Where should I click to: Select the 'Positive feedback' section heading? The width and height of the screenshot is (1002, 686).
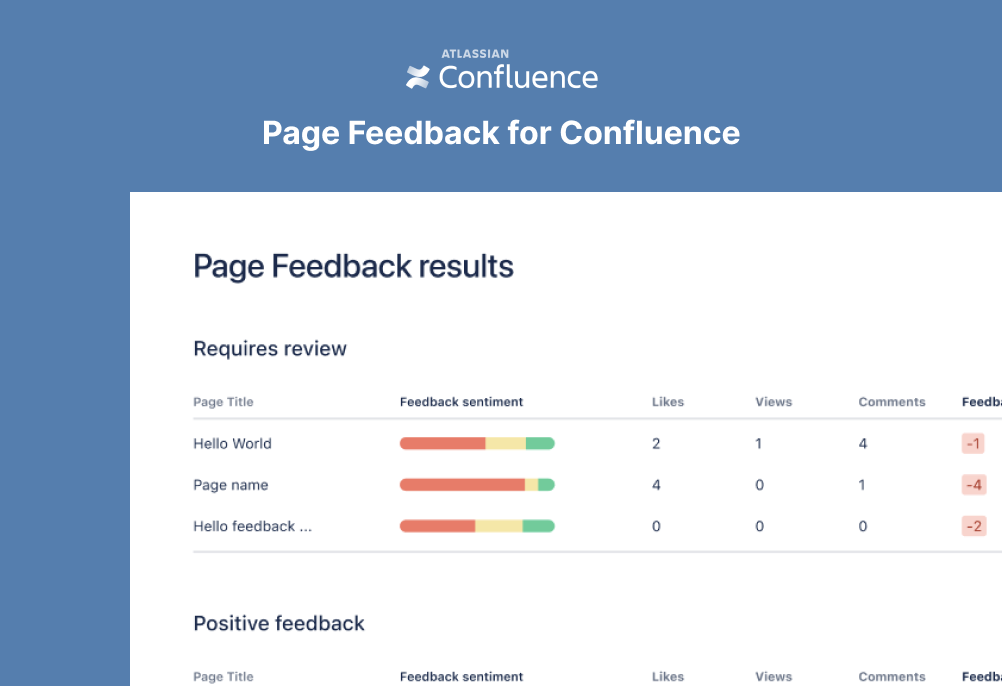[x=279, y=623]
